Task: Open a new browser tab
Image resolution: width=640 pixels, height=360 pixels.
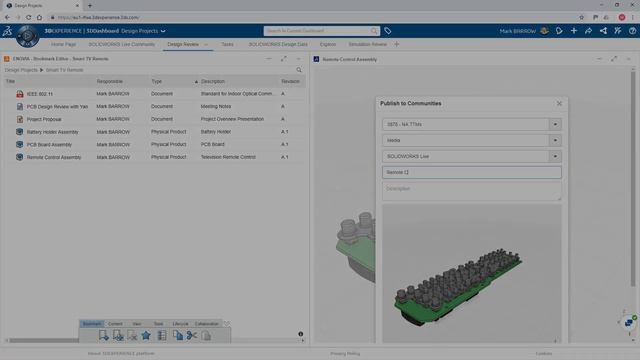Action: pyautogui.click(x=90, y=6)
